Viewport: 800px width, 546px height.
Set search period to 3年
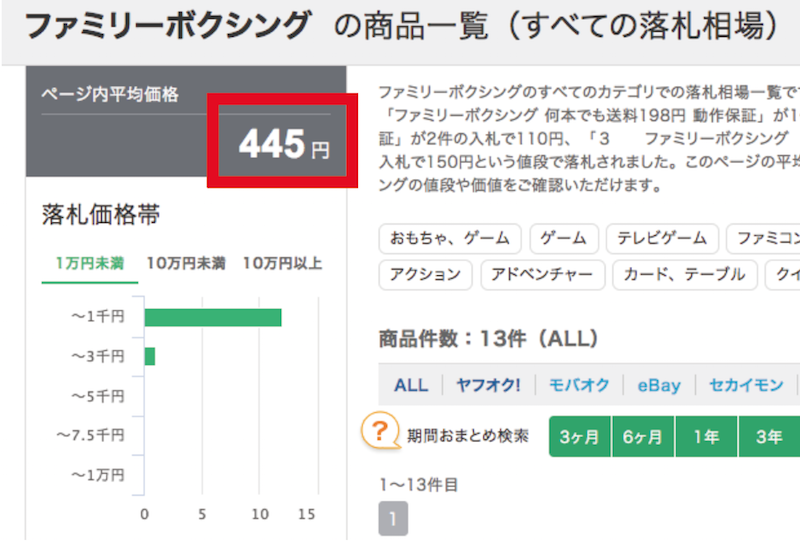click(769, 437)
